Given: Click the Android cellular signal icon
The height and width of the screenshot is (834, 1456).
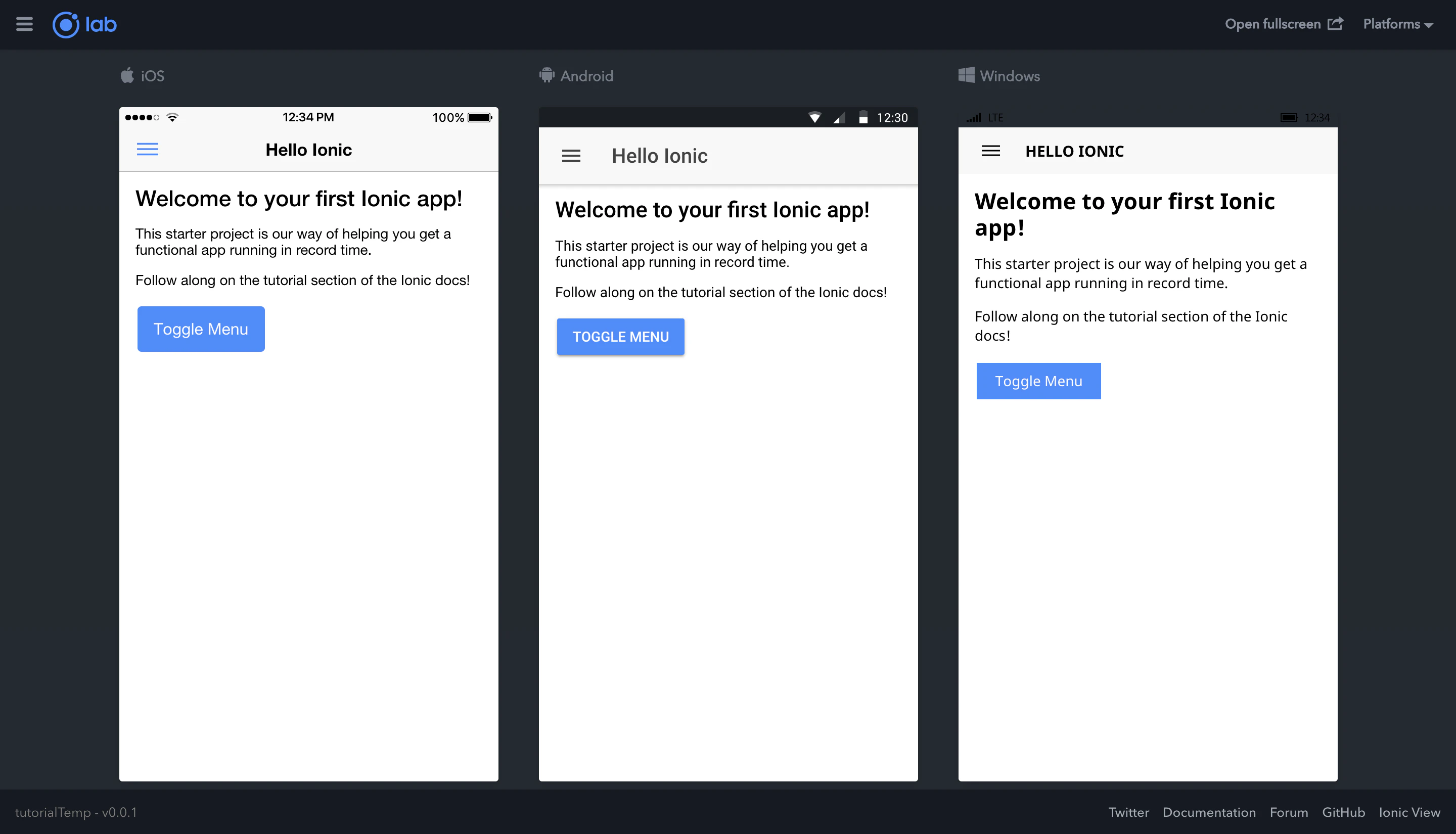Looking at the screenshot, I should pos(839,118).
